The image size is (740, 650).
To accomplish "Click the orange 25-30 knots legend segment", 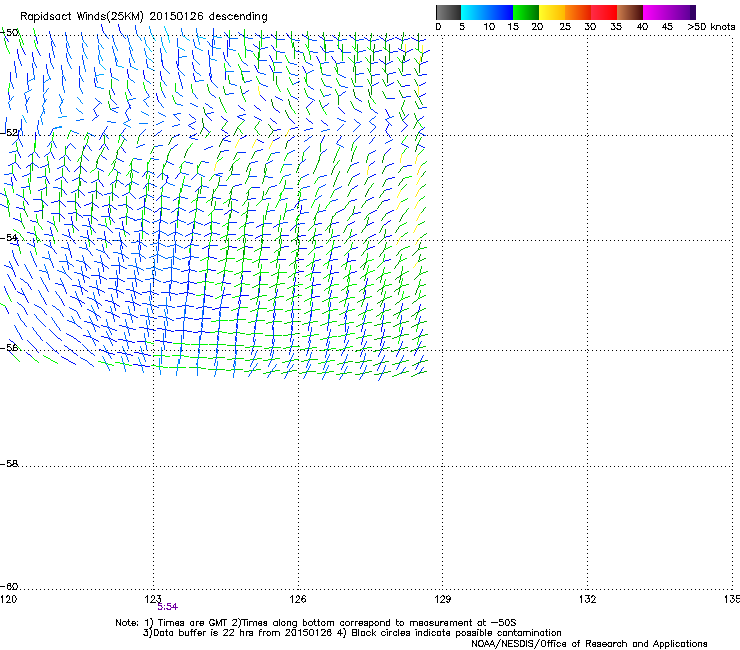I will (x=578, y=12).
